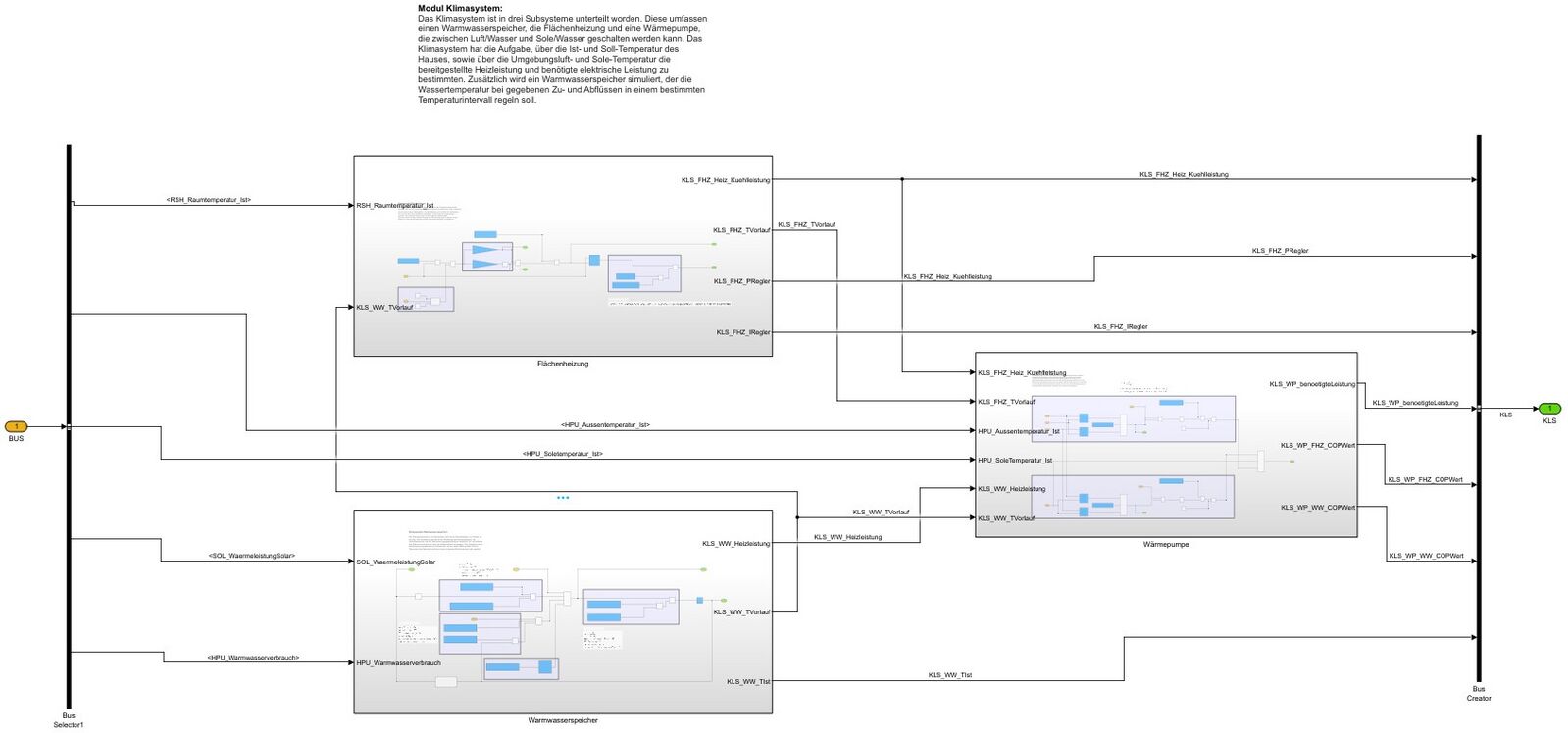This screenshot has height=733, width=1568.
Task: Select the KLS_WW_TIst signal line label
Action: (949, 675)
